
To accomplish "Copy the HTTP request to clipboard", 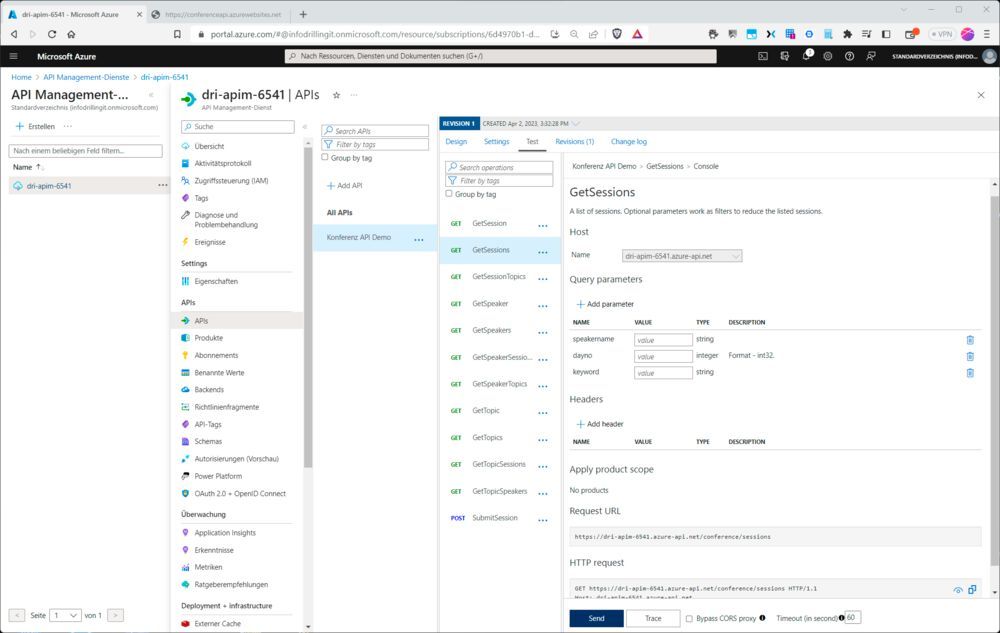I will (972, 590).
